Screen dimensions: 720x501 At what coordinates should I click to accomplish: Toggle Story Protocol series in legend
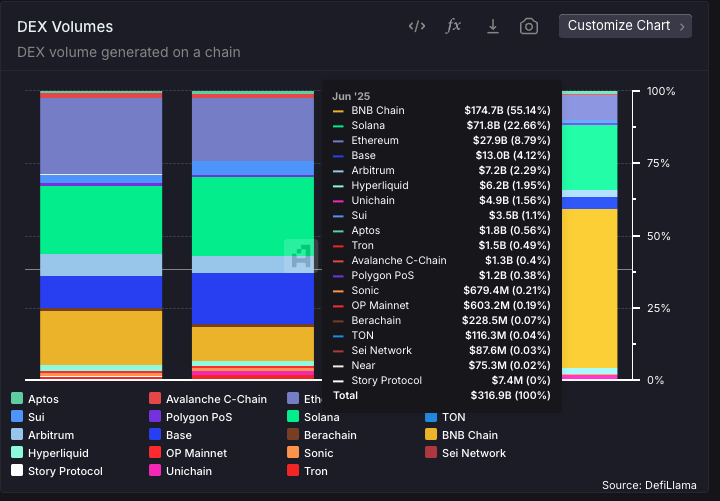click(57, 471)
